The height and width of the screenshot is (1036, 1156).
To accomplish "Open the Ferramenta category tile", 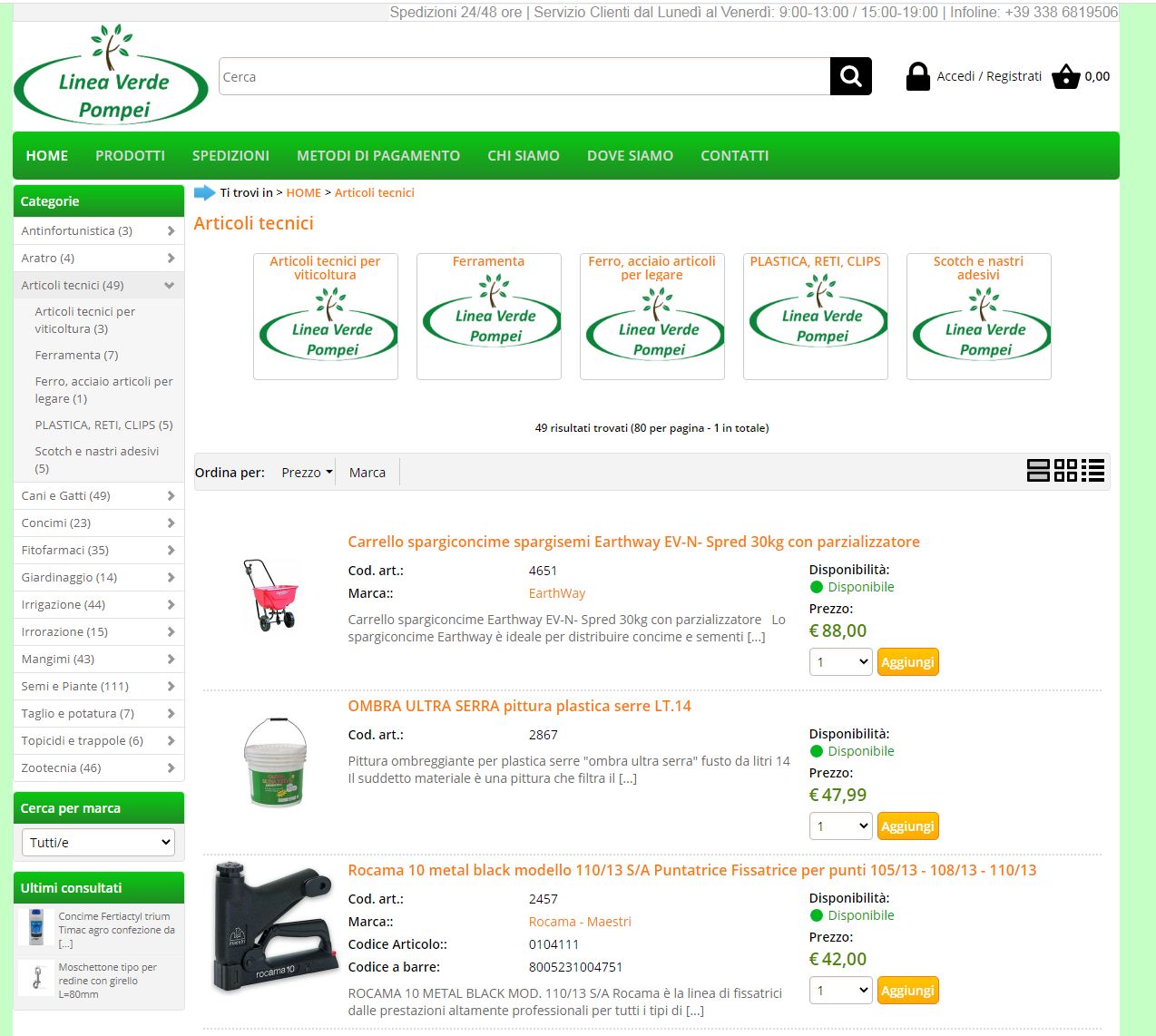I will pos(489,317).
